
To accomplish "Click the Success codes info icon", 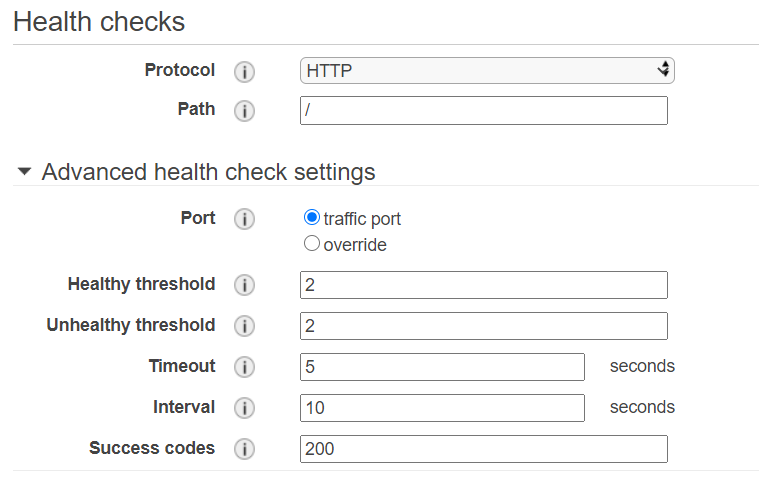I will 244,450.
